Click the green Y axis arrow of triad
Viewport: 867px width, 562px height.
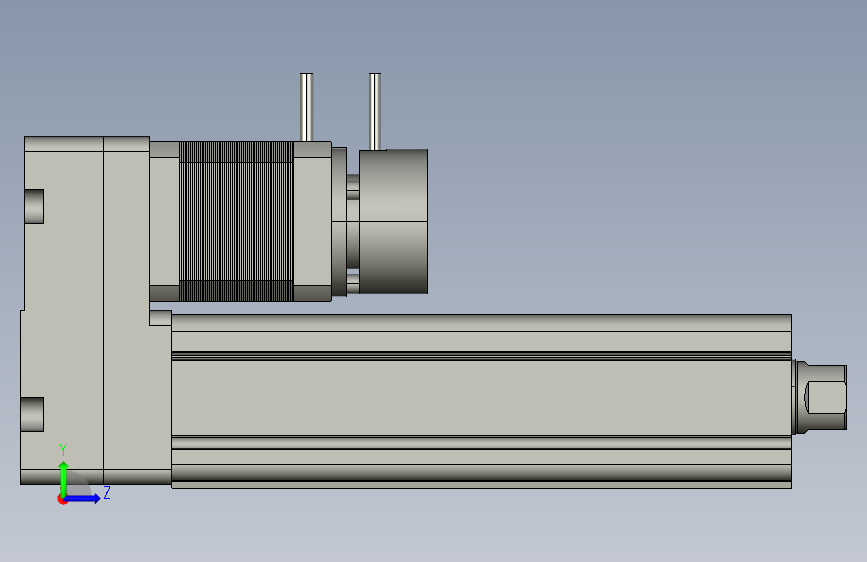coord(64,478)
